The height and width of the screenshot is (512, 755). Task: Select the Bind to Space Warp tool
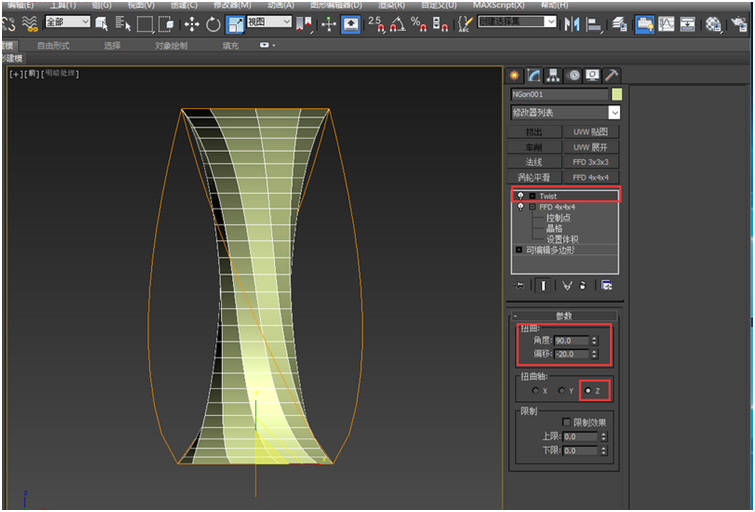tap(30, 23)
